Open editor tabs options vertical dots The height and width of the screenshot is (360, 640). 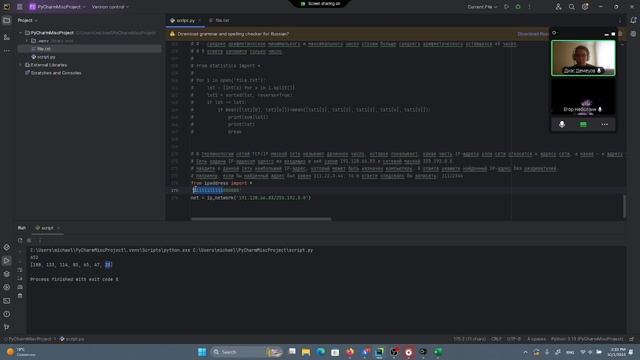[x=620, y=20]
